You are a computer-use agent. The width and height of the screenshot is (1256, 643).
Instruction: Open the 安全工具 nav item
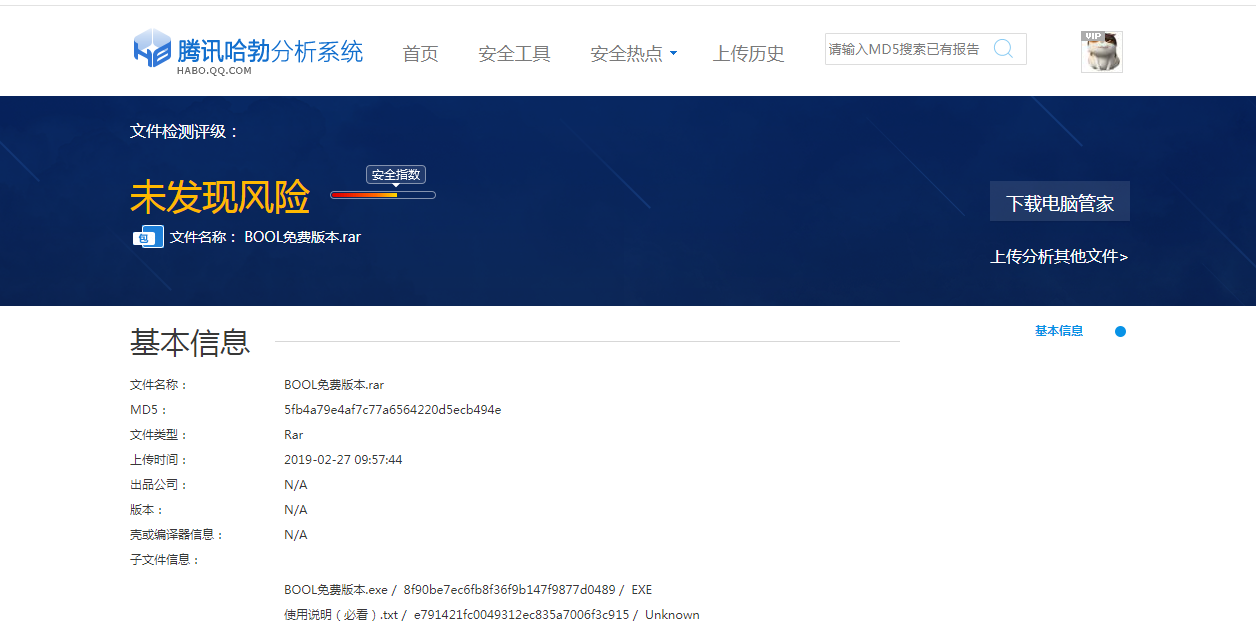pos(514,54)
